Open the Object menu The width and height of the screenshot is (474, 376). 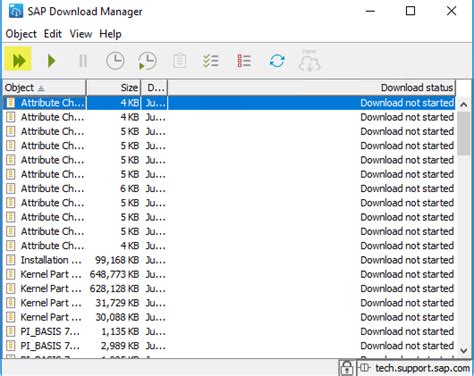[x=21, y=34]
